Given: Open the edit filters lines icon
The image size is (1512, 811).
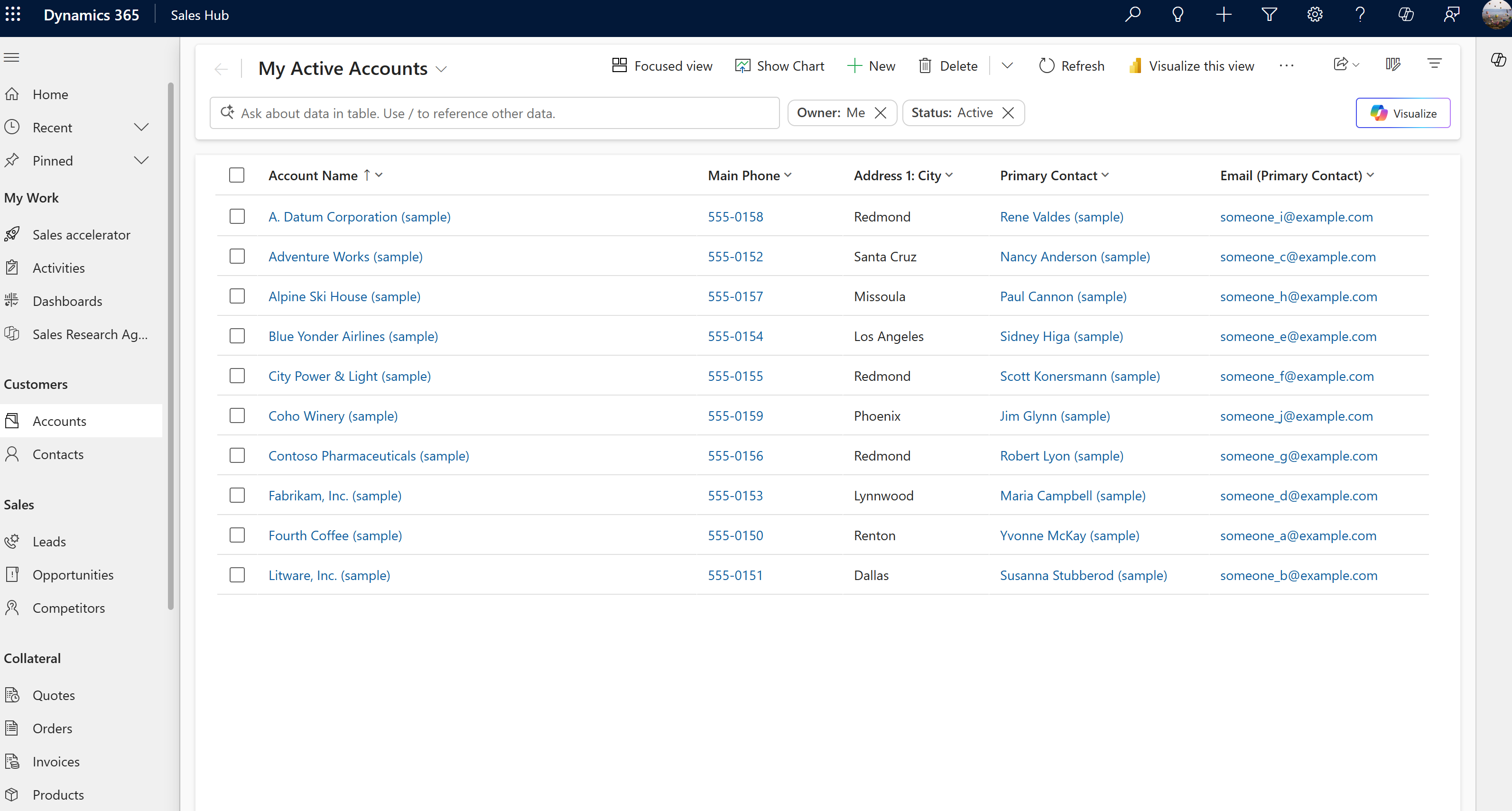Looking at the screenshot, I should tap(1435, 64).
